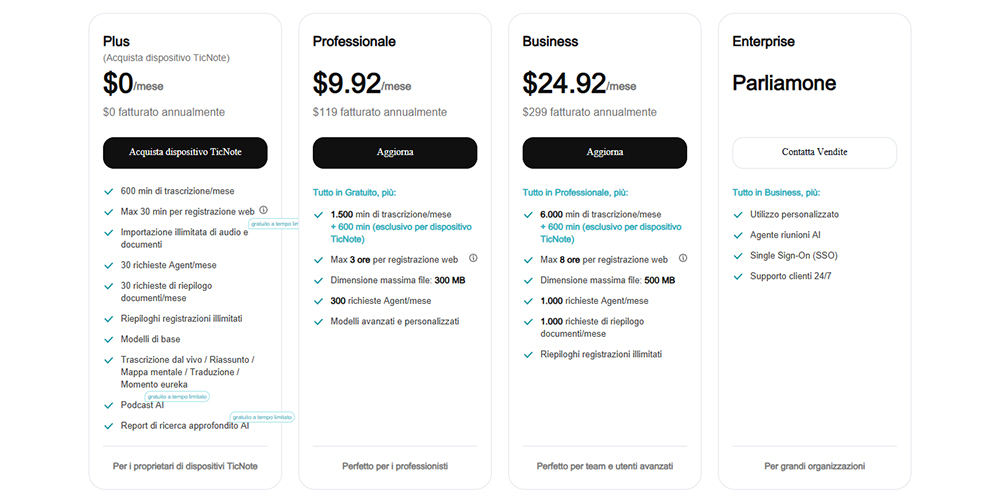Click checkmark beside Single Sign-On (SSO)
The height and width of the screenshot is (500, 1000).
pos(738,255)
